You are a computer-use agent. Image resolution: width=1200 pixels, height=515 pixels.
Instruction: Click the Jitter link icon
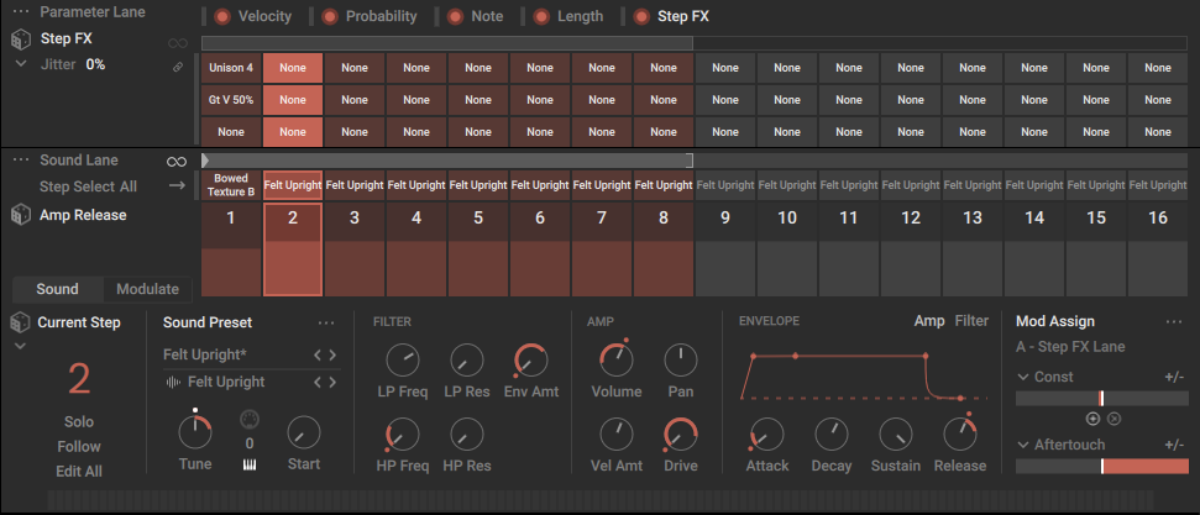178,67
